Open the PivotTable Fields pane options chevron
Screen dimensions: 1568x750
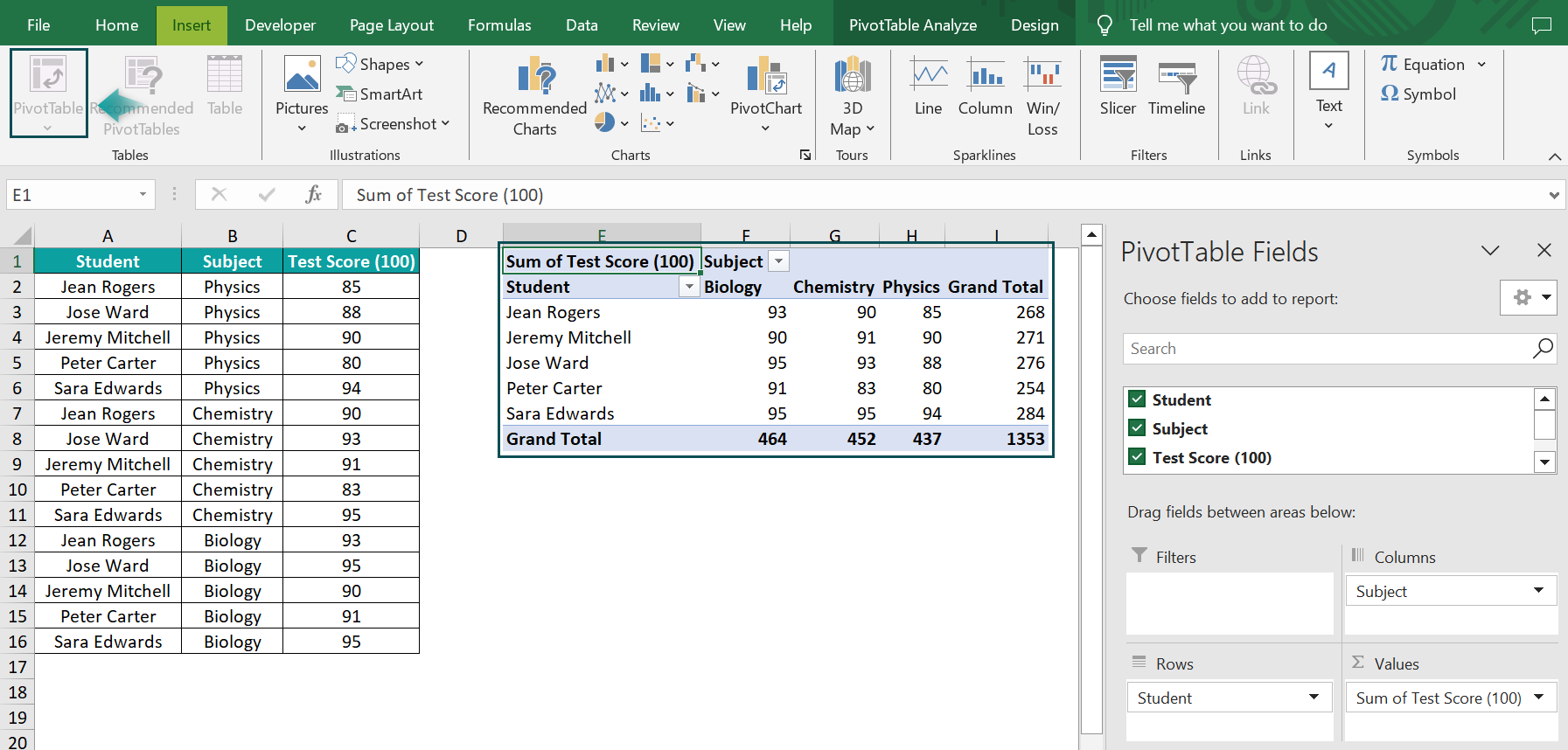(x=1490, y=251)
